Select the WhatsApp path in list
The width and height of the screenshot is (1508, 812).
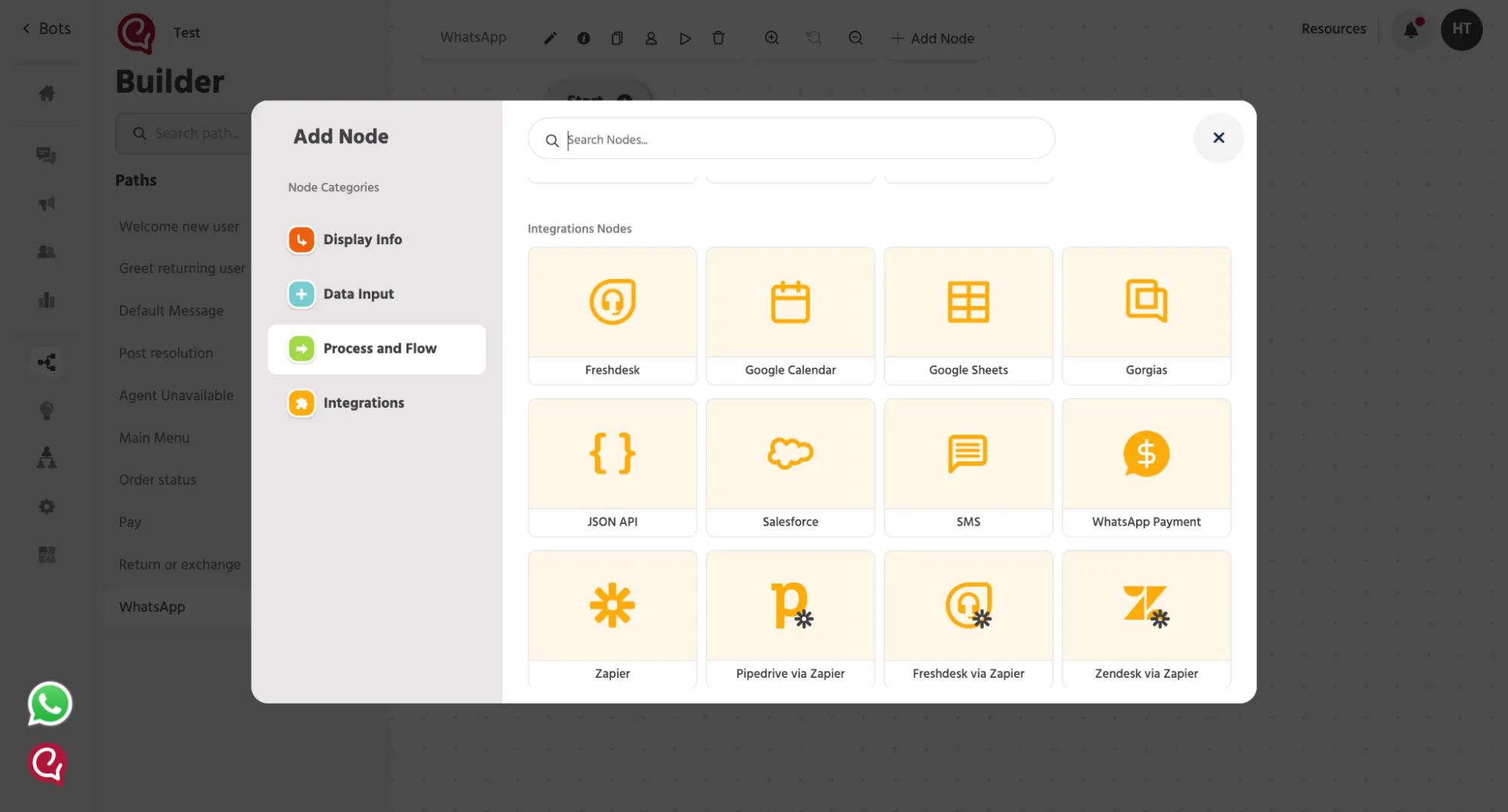pyautogui.click(x=152, y=607)
